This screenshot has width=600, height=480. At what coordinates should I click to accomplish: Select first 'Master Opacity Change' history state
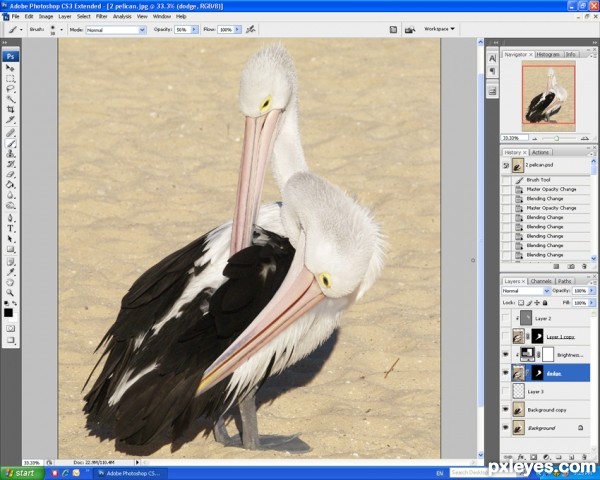click(x=551, y=189)
